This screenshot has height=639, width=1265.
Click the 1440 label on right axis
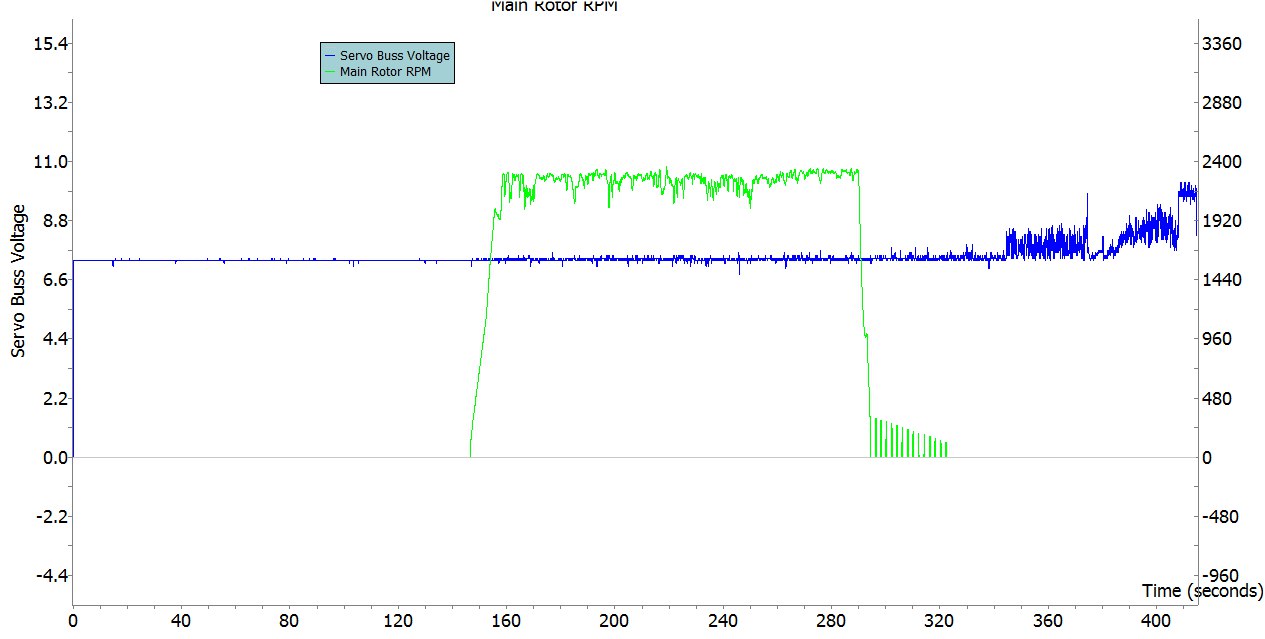1221,280
